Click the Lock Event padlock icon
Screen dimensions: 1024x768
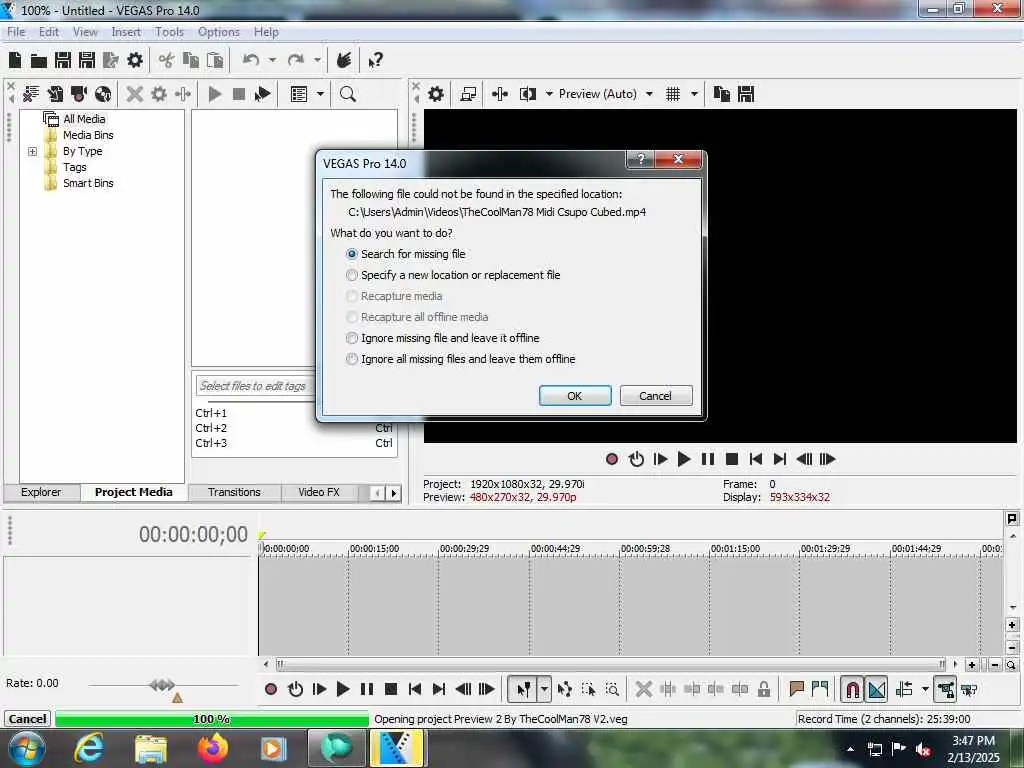click(763, 689)
